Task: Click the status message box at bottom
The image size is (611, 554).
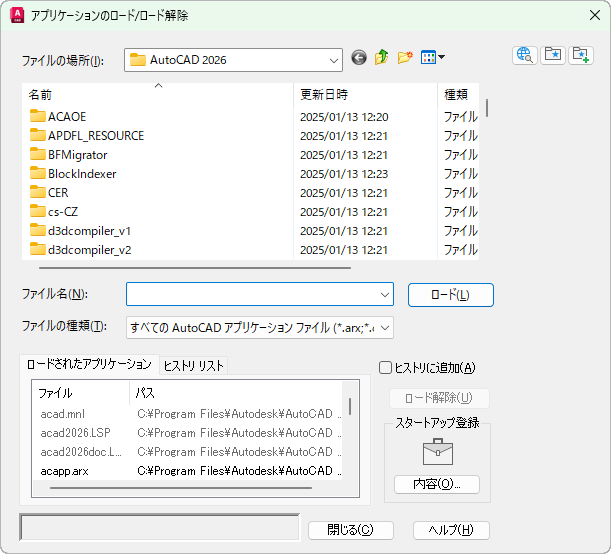Action: pyautogui.click(x=160, y=528)
